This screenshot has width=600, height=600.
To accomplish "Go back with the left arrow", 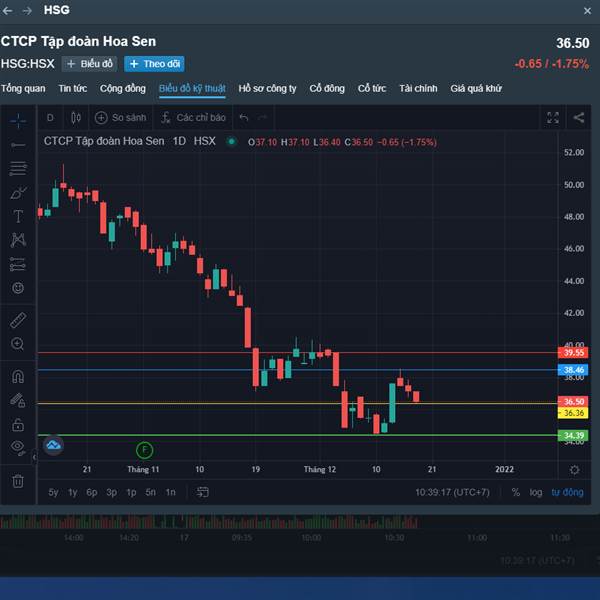I will tap(7, 11).
